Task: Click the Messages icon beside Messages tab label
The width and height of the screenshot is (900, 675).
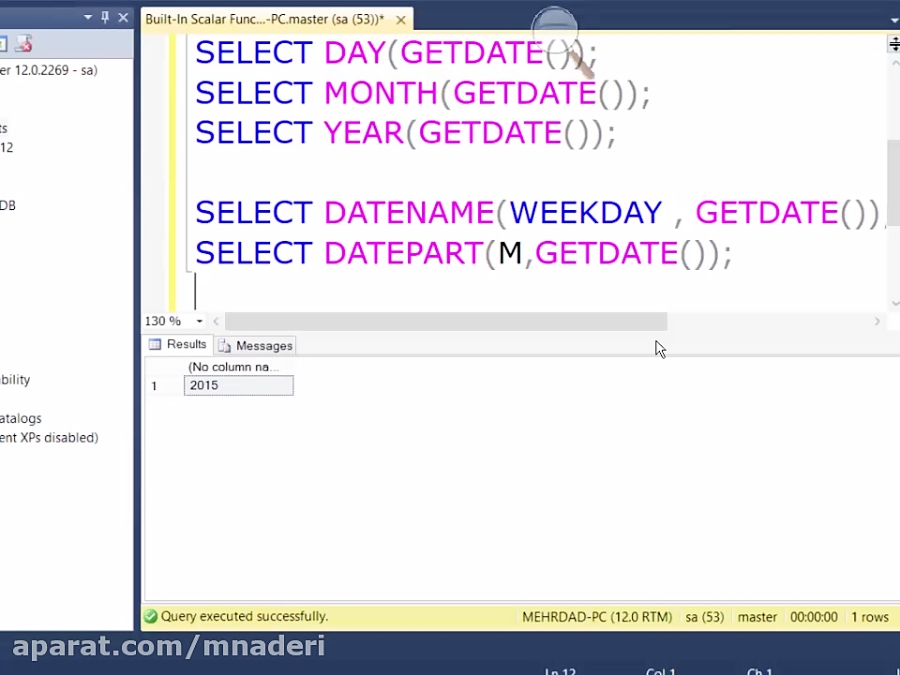Action: 223,344
